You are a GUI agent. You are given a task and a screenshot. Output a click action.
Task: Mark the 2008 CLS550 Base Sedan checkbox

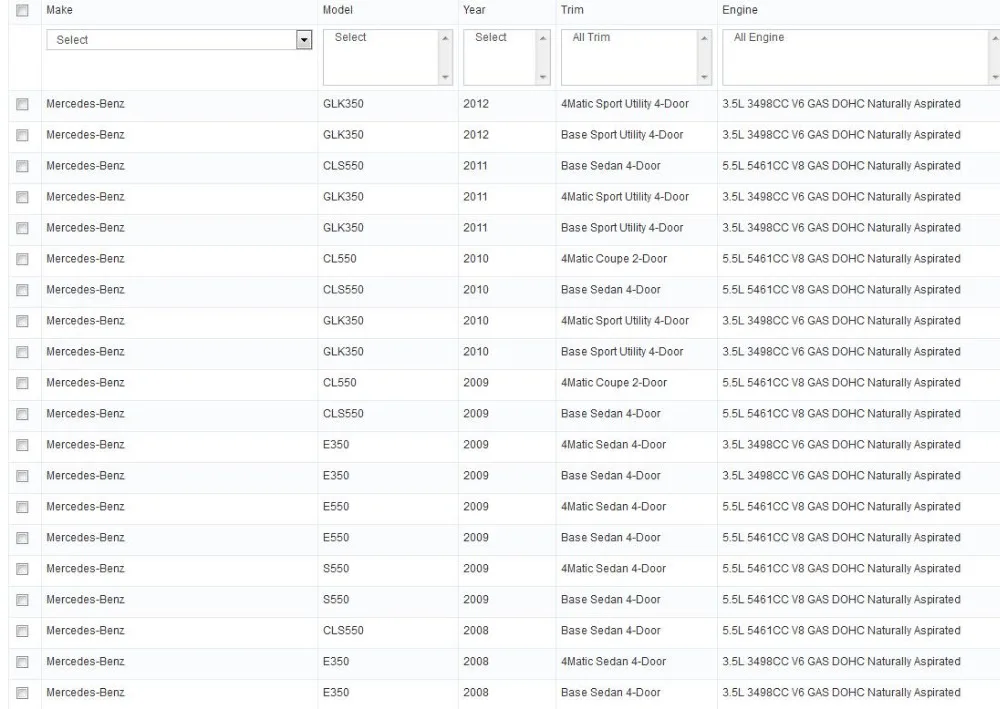point(22,631)
